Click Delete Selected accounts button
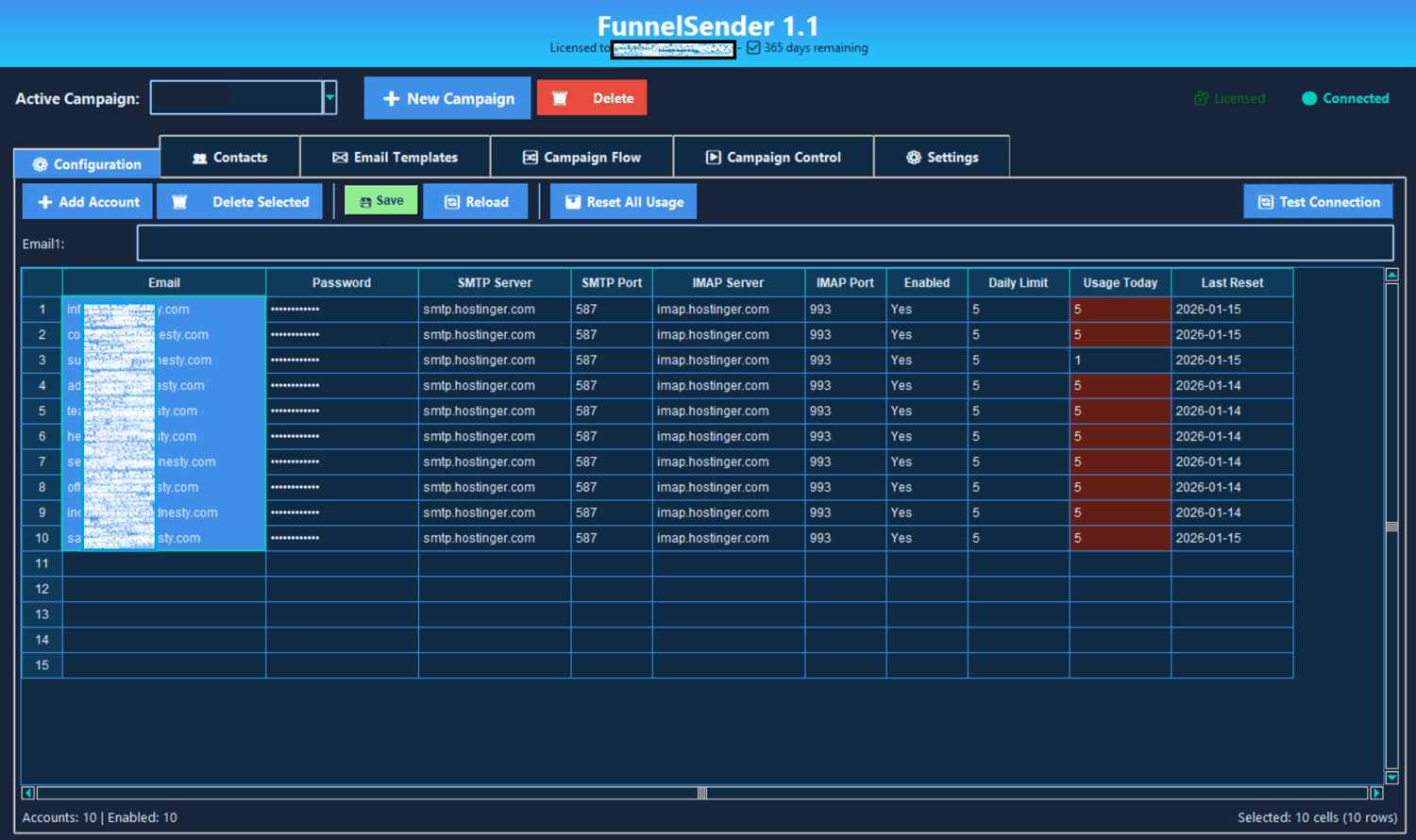1416x840 pixels. pos(240,202)
